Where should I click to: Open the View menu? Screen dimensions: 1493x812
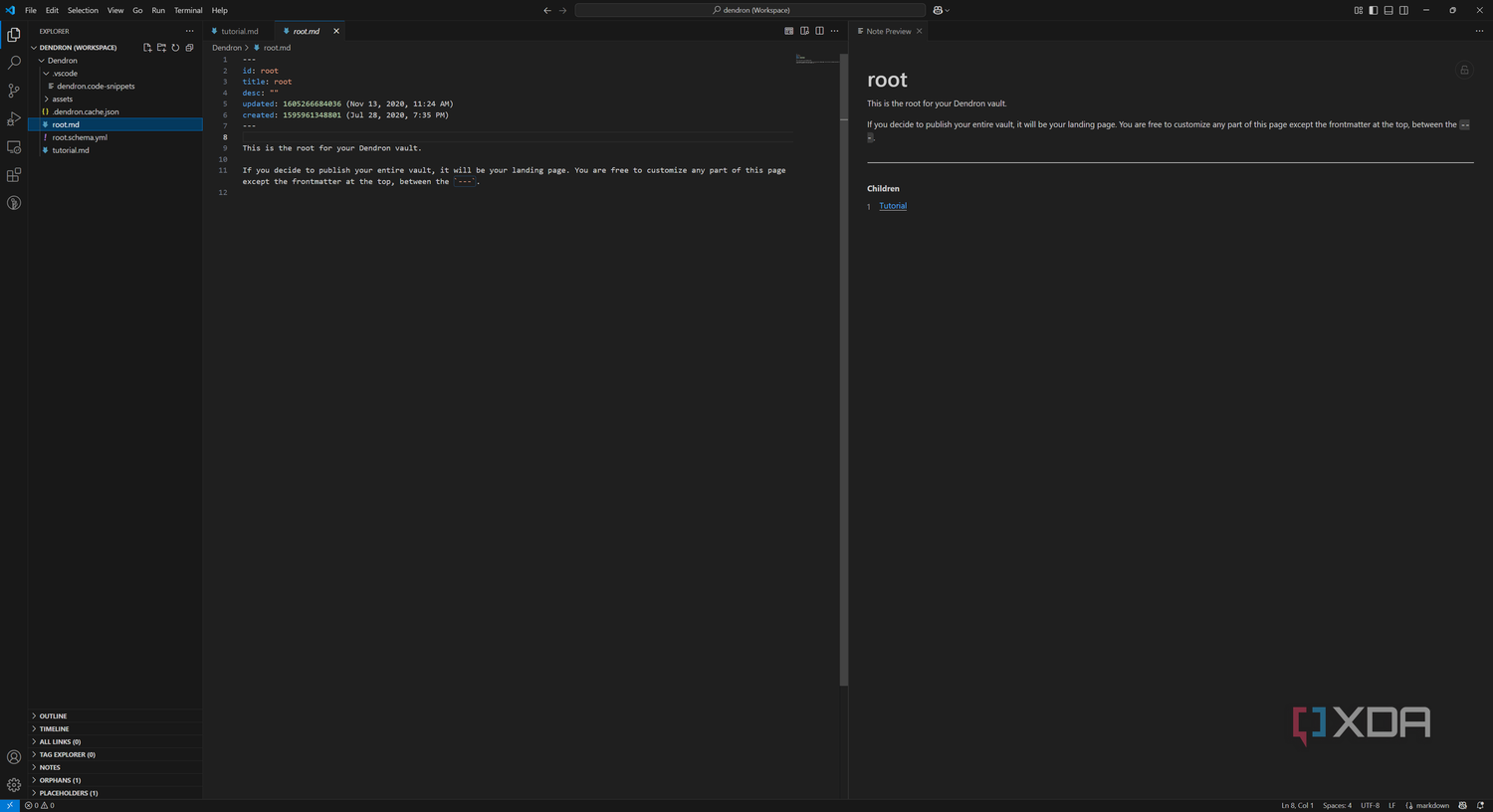pyautogui.click(x=115, y=10)
